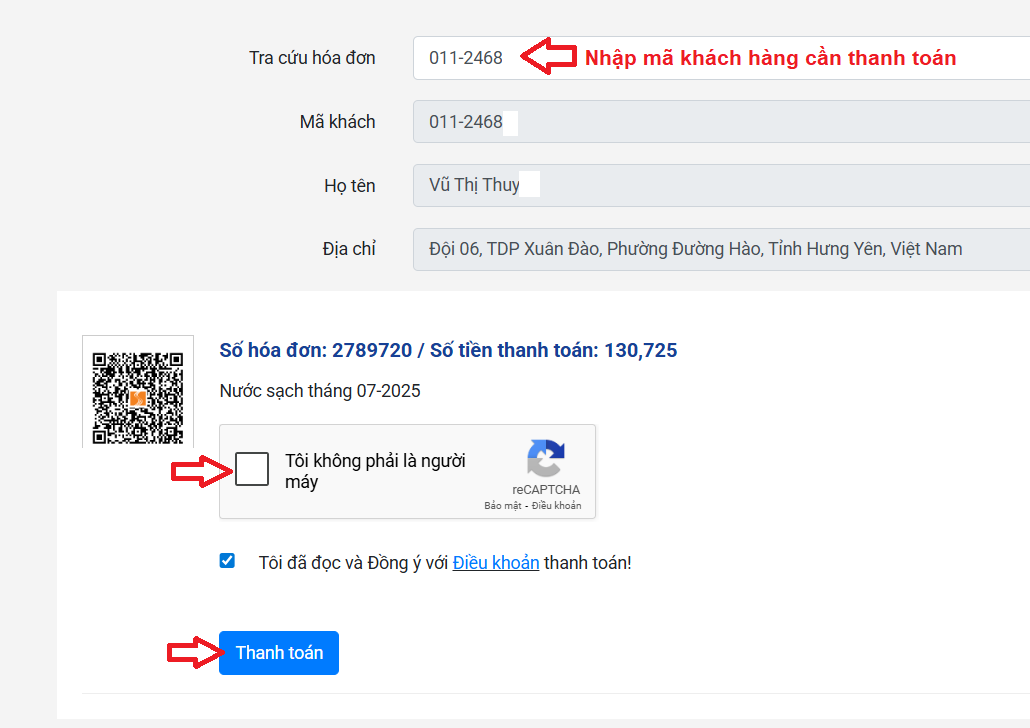
Task: Click the Họ tên field
Action: (721, 185)
